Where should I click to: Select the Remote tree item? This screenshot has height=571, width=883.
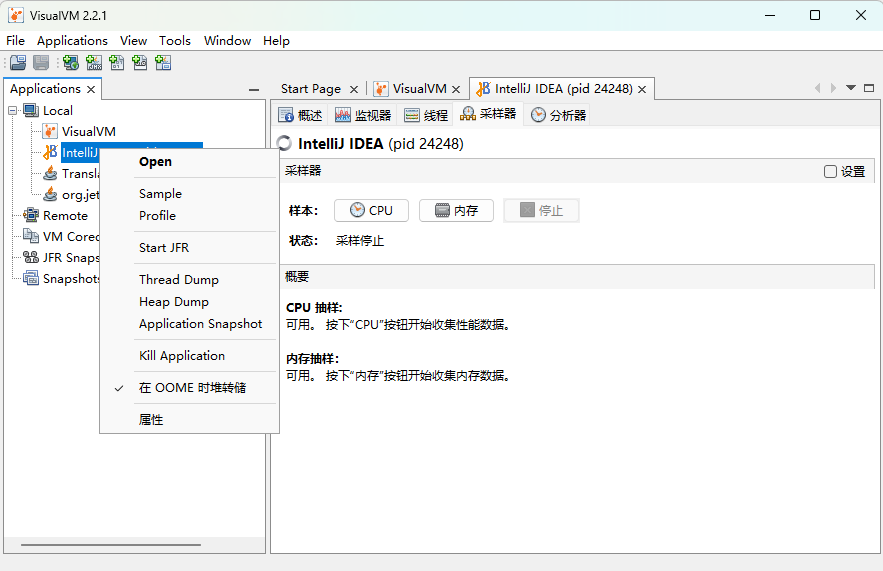click(x=65, y=215)
